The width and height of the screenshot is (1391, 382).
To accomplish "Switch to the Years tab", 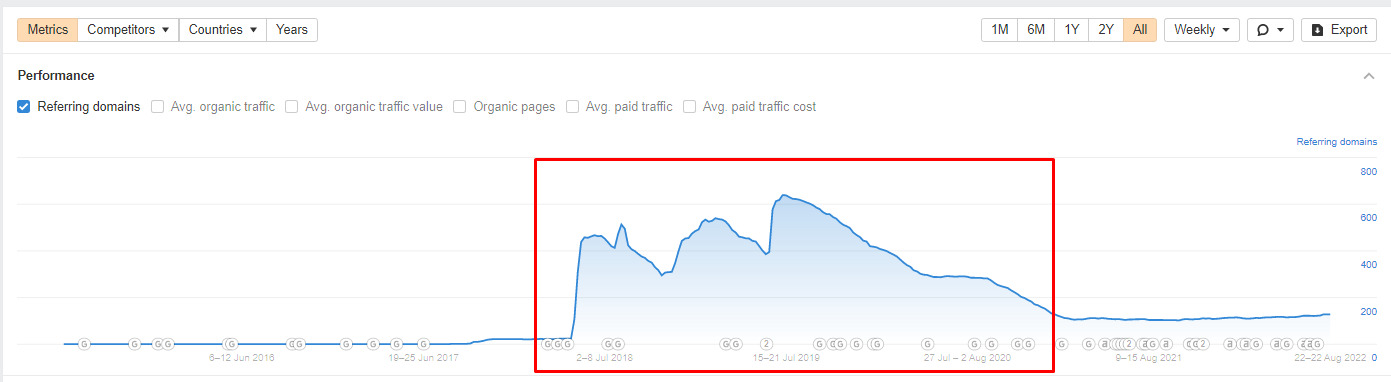I will [x=292, y=30].
